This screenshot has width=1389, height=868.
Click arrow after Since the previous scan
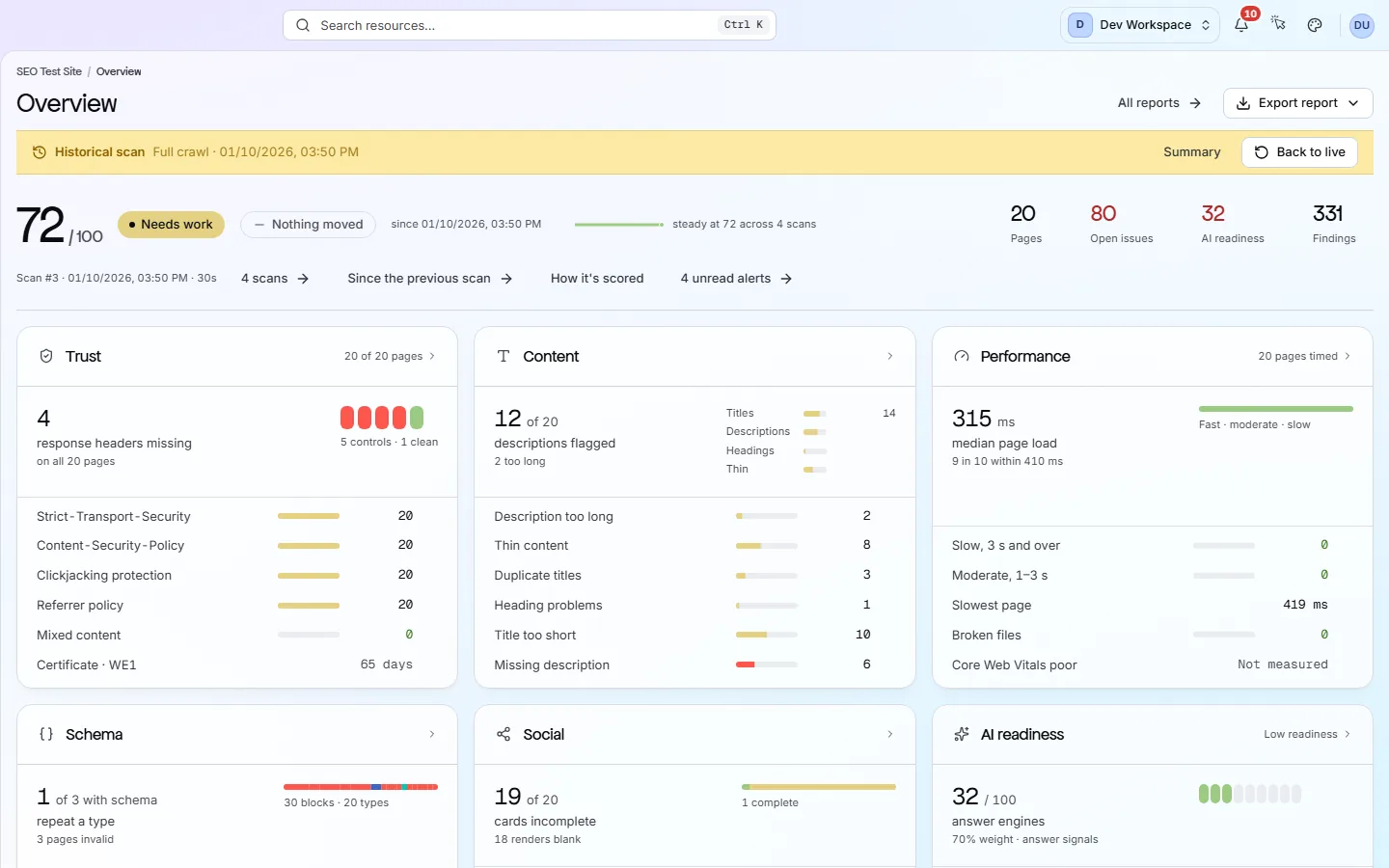tap(506, 279)
